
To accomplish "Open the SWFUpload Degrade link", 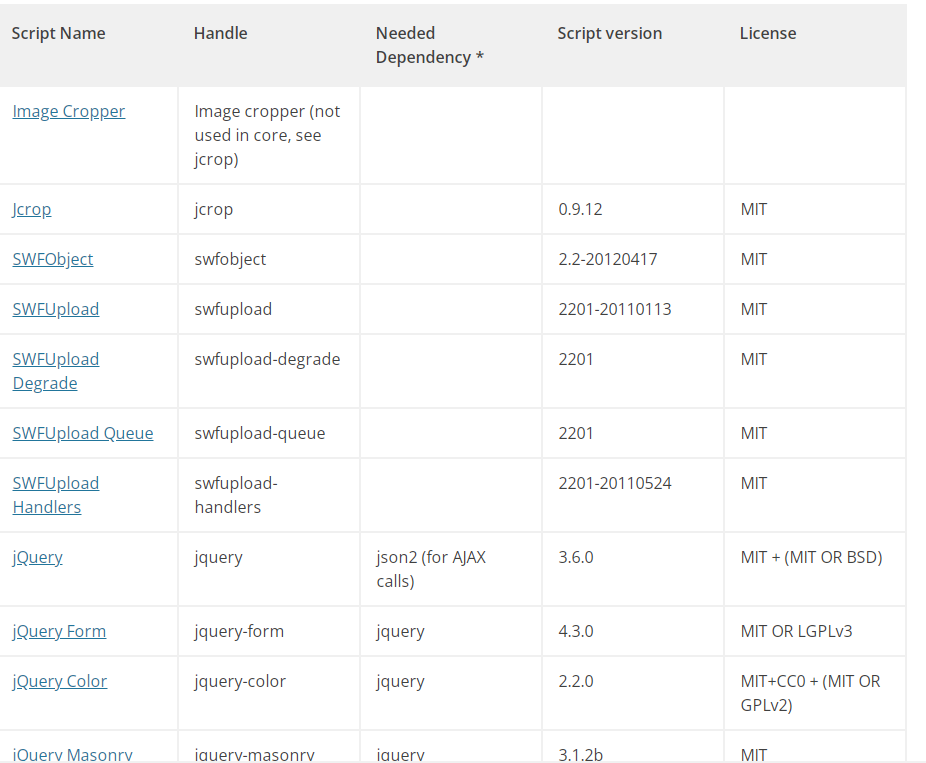I will [56, 371].
